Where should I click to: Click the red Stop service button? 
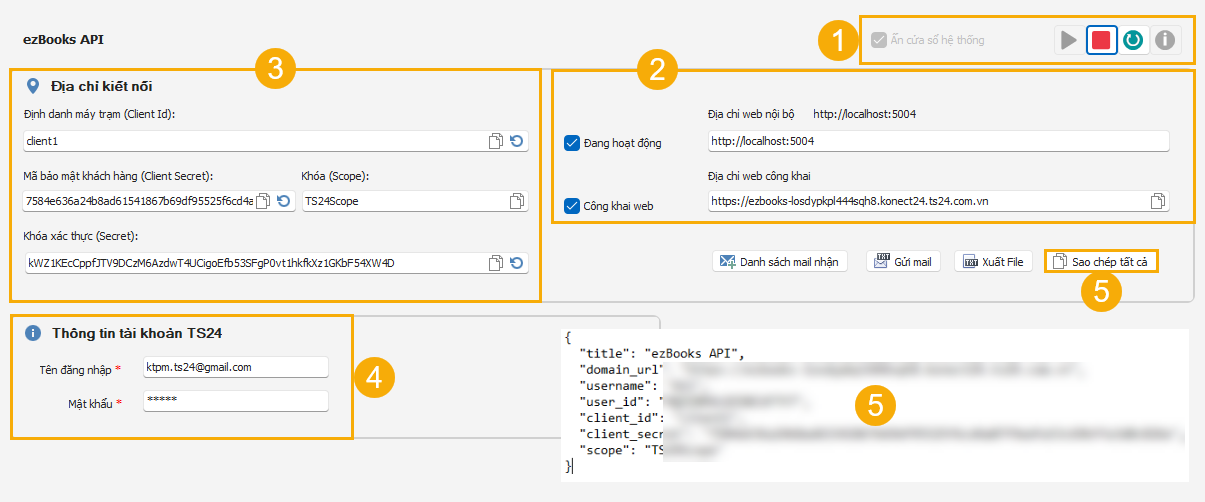(1101, 40)
